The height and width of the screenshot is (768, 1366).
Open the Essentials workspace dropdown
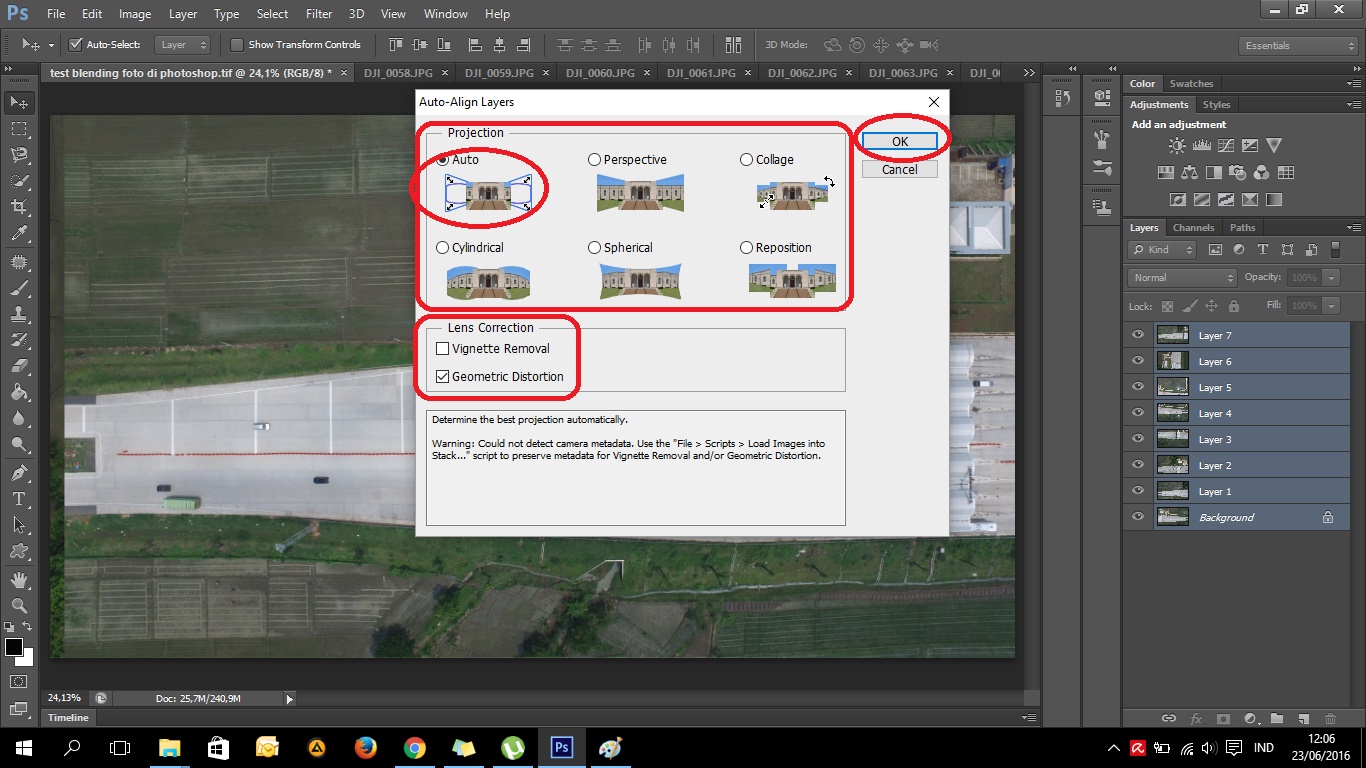(1297, 46)
